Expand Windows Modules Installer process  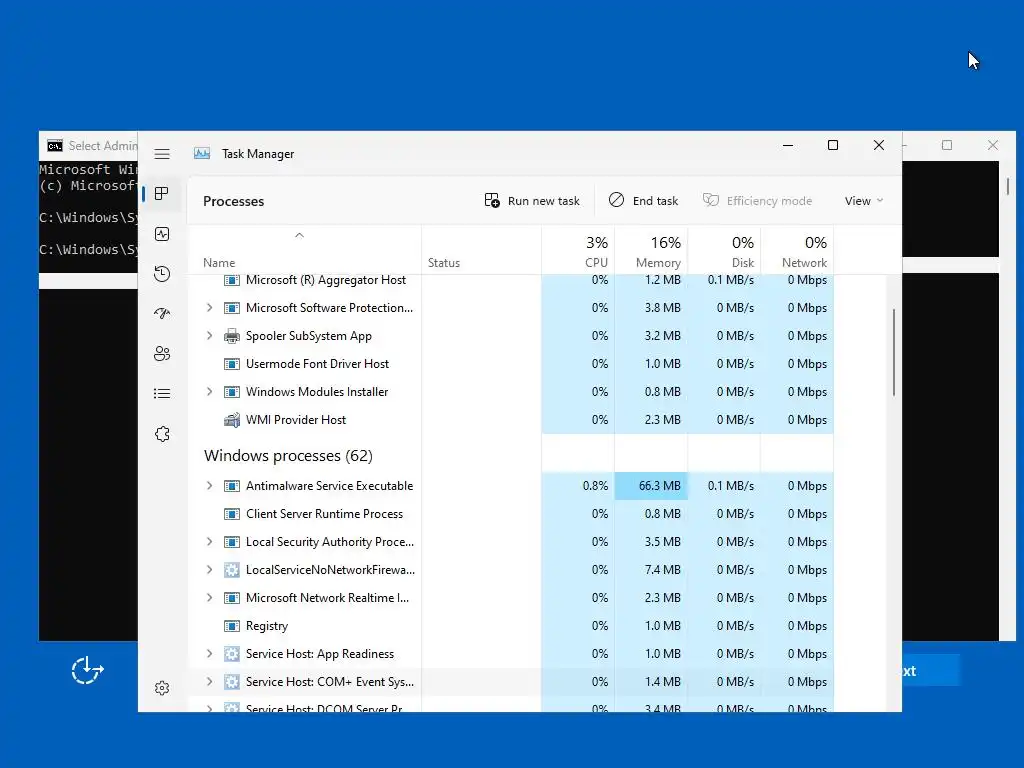[x=209, y=392]
